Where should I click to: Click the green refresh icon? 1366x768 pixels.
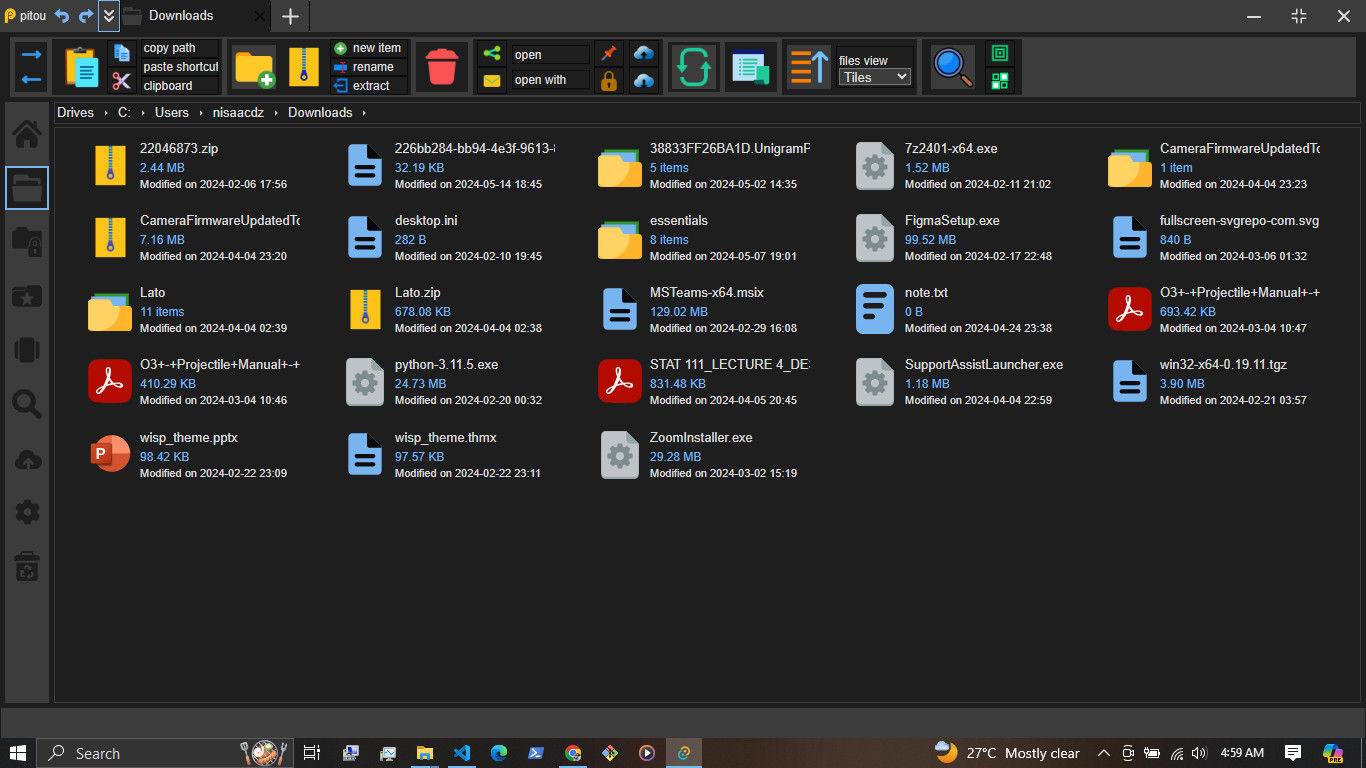click(x=693, y=67)
